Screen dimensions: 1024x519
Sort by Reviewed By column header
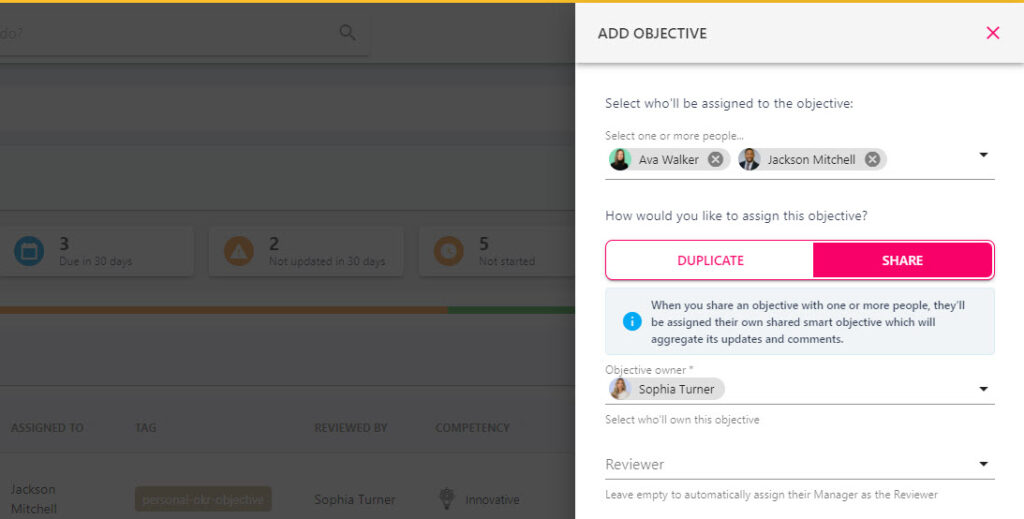point(351,428)
